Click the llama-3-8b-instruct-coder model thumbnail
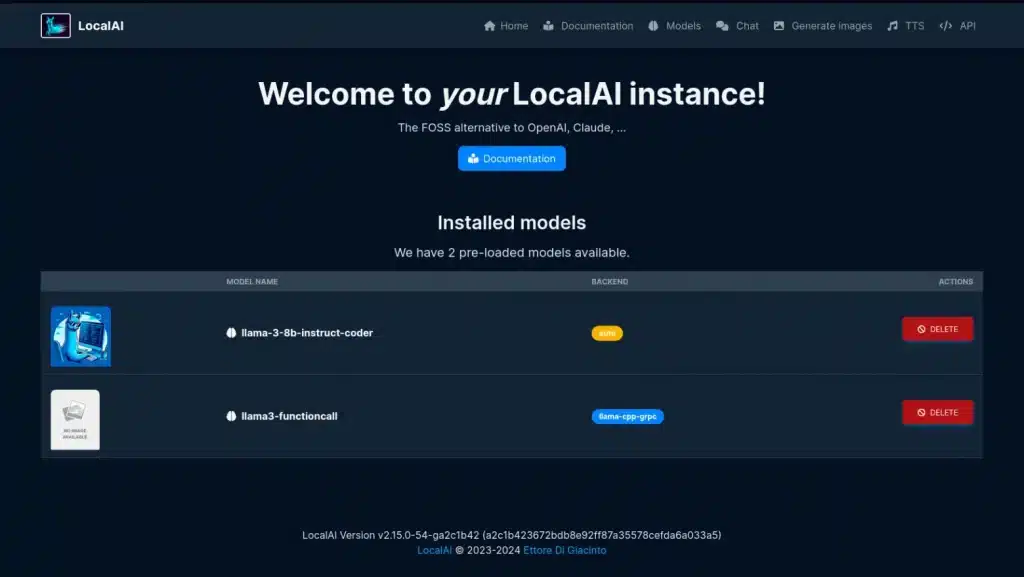Viewport: 1024px width, 577px height. point(81,336)
